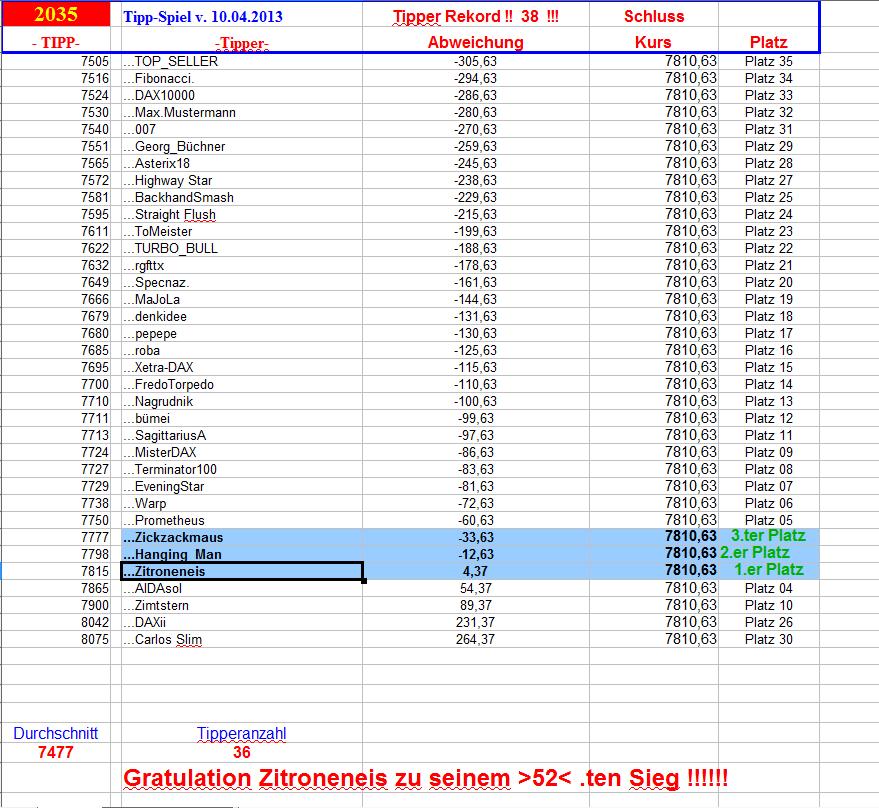This screenshot has width=879, height=808.
Task: Click the DAXii cell
Action: [242, 622]
